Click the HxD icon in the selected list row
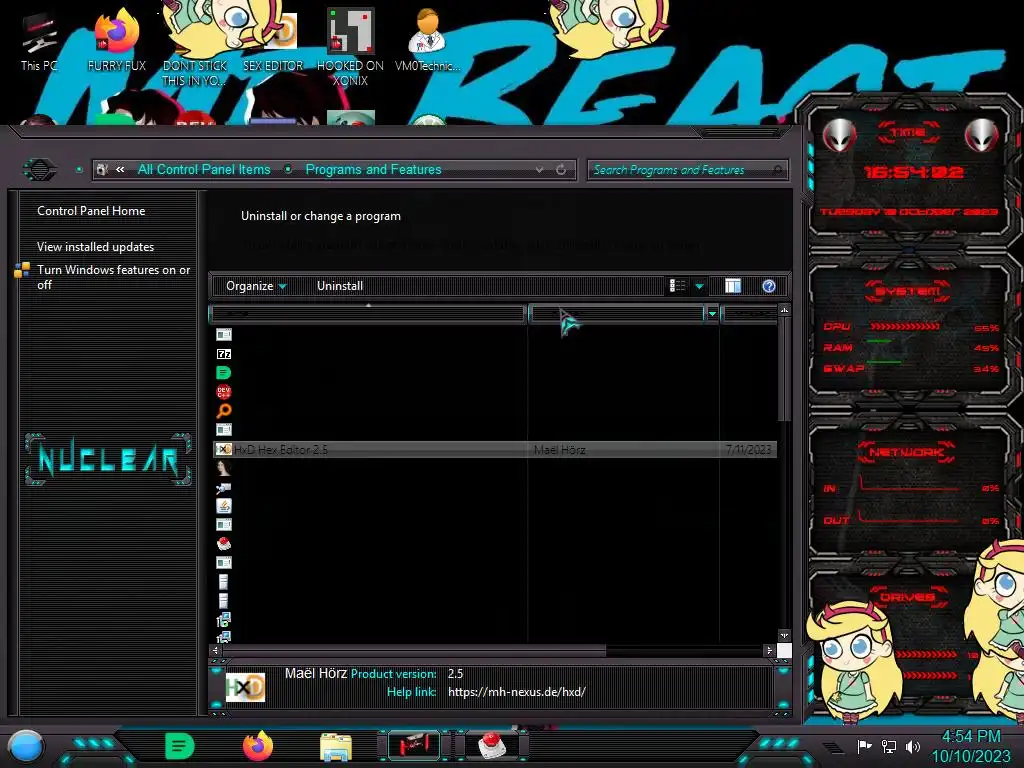The width and height of the screenshot is (1024, 768). 223,449
